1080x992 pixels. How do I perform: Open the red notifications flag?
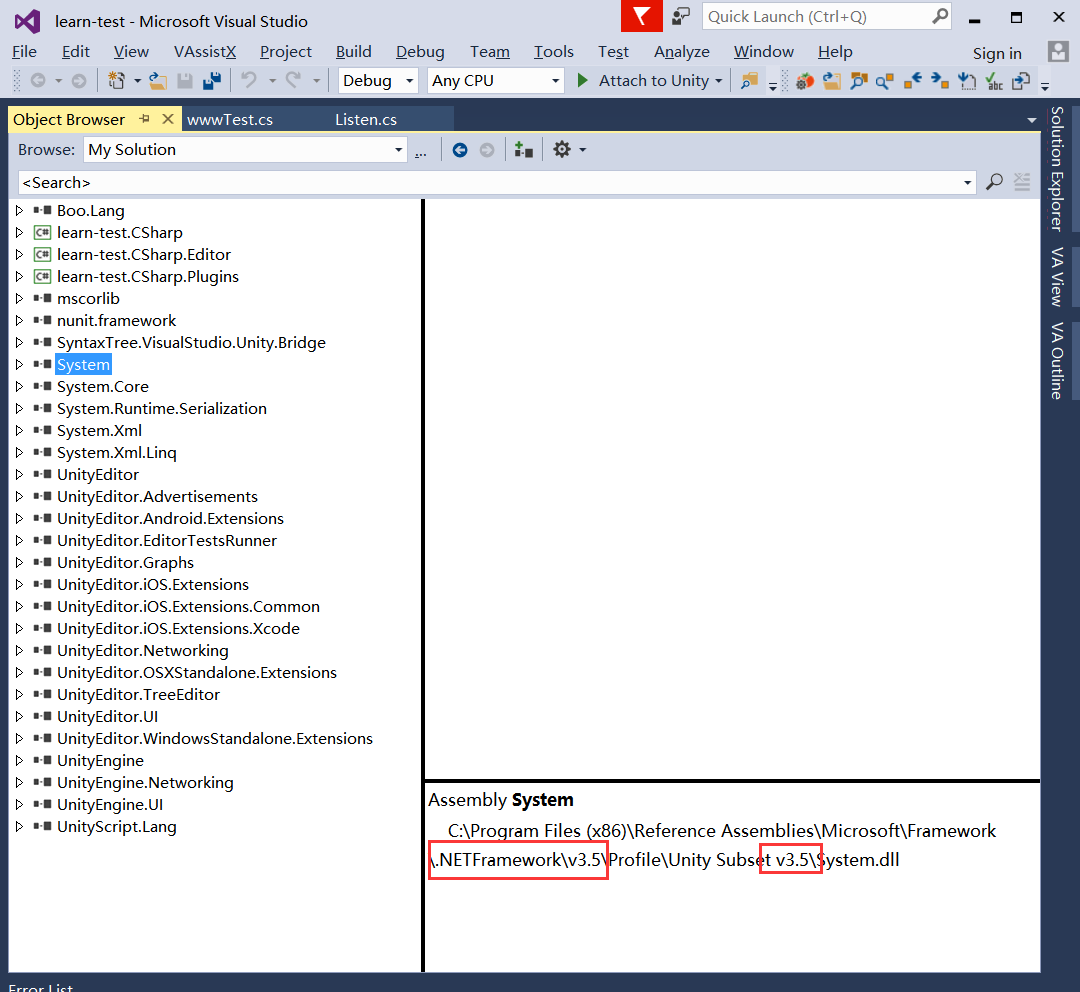coord(641,16)
